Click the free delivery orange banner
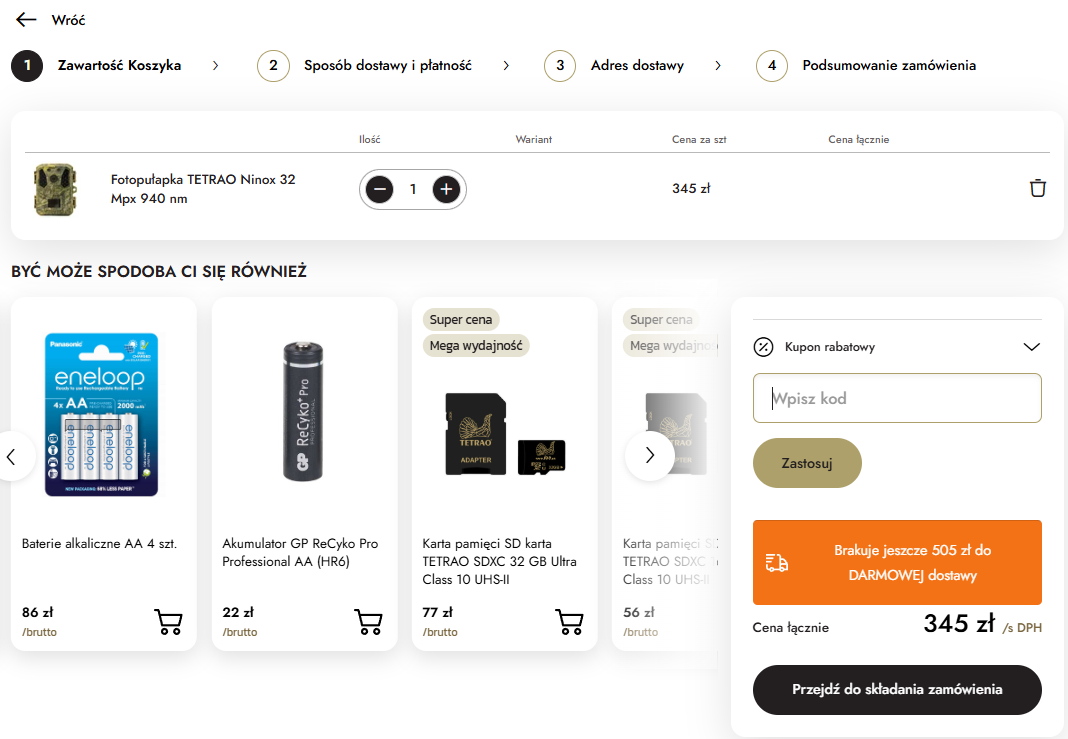This screenshot has width=1068, height=739. point(897,563)
